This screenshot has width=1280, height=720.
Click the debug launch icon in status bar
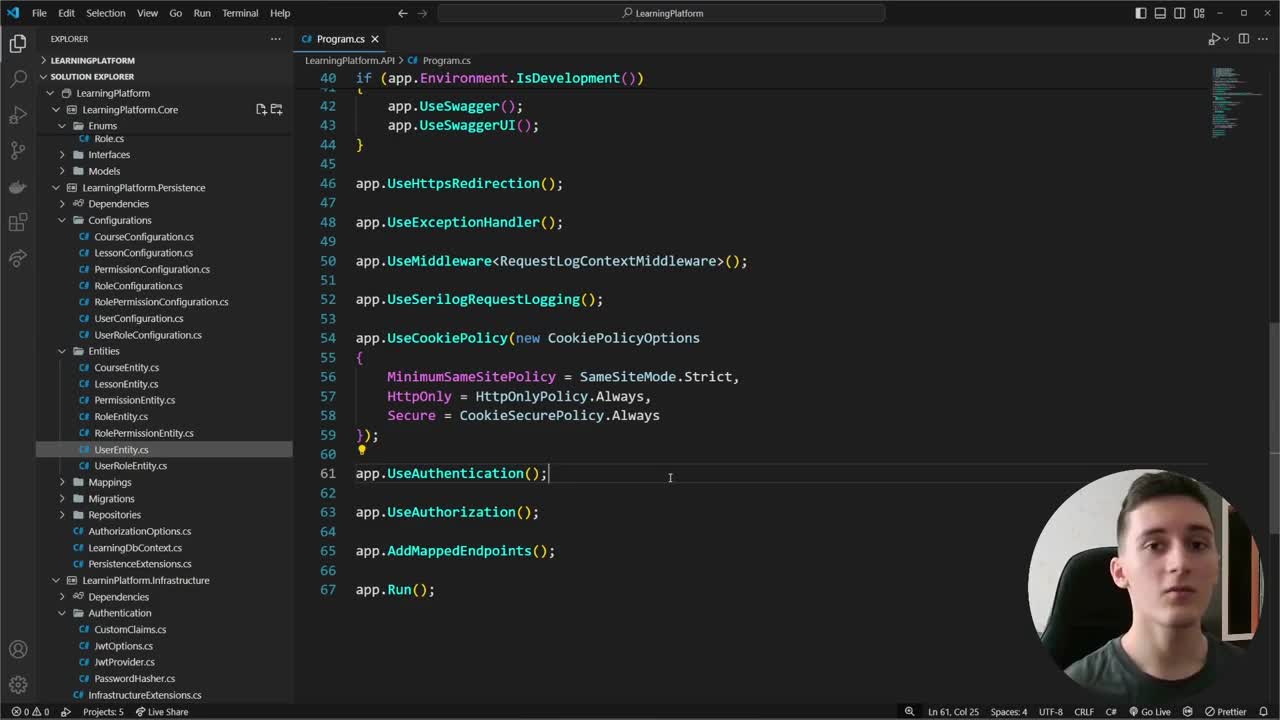pos(66,712)
